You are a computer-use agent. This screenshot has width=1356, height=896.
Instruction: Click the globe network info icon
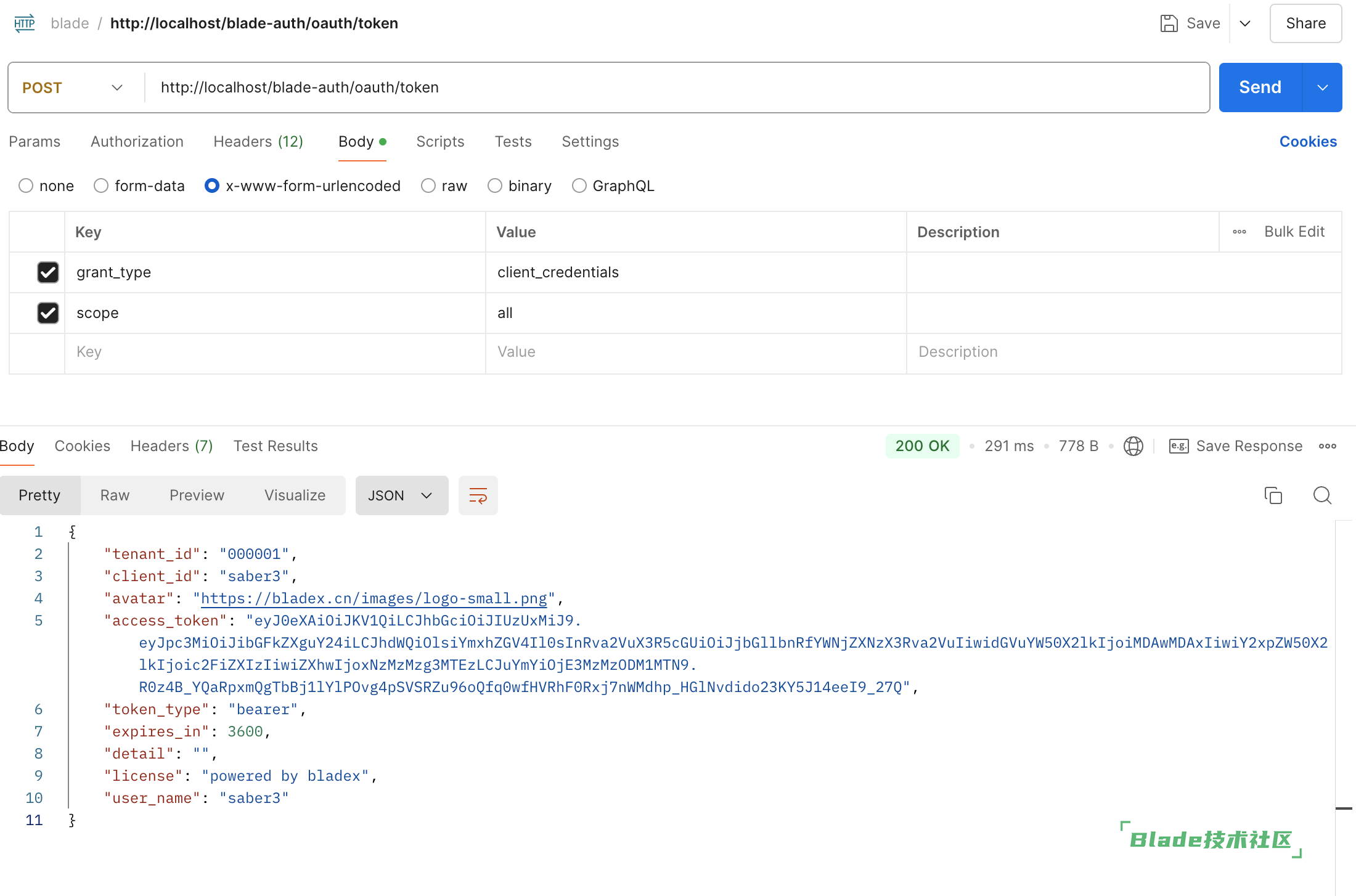point(1133,446)
